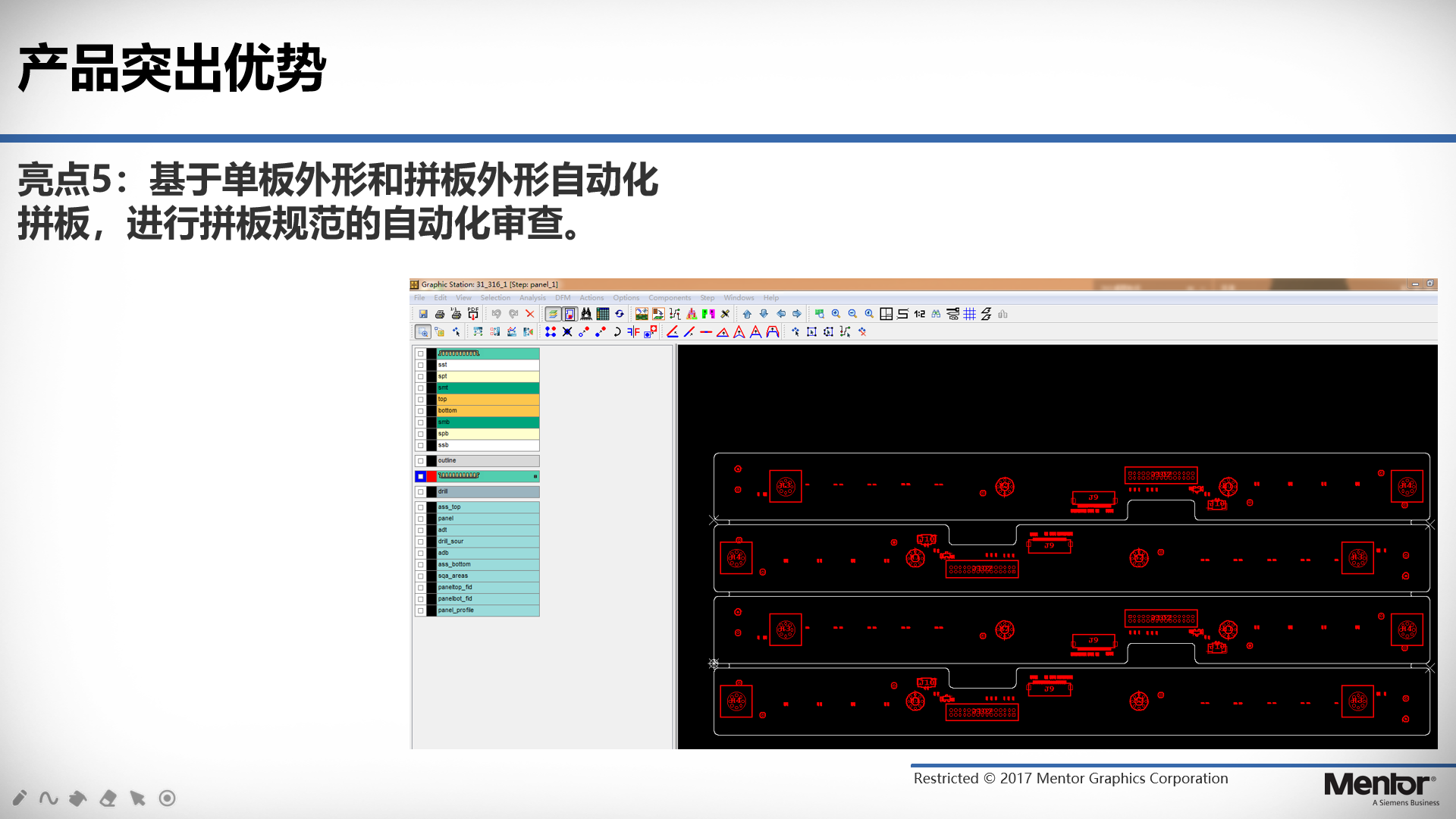Viewport: 1456px width, 819px height.
Task: Click the blue grid display icon
Action: (969, 314)
